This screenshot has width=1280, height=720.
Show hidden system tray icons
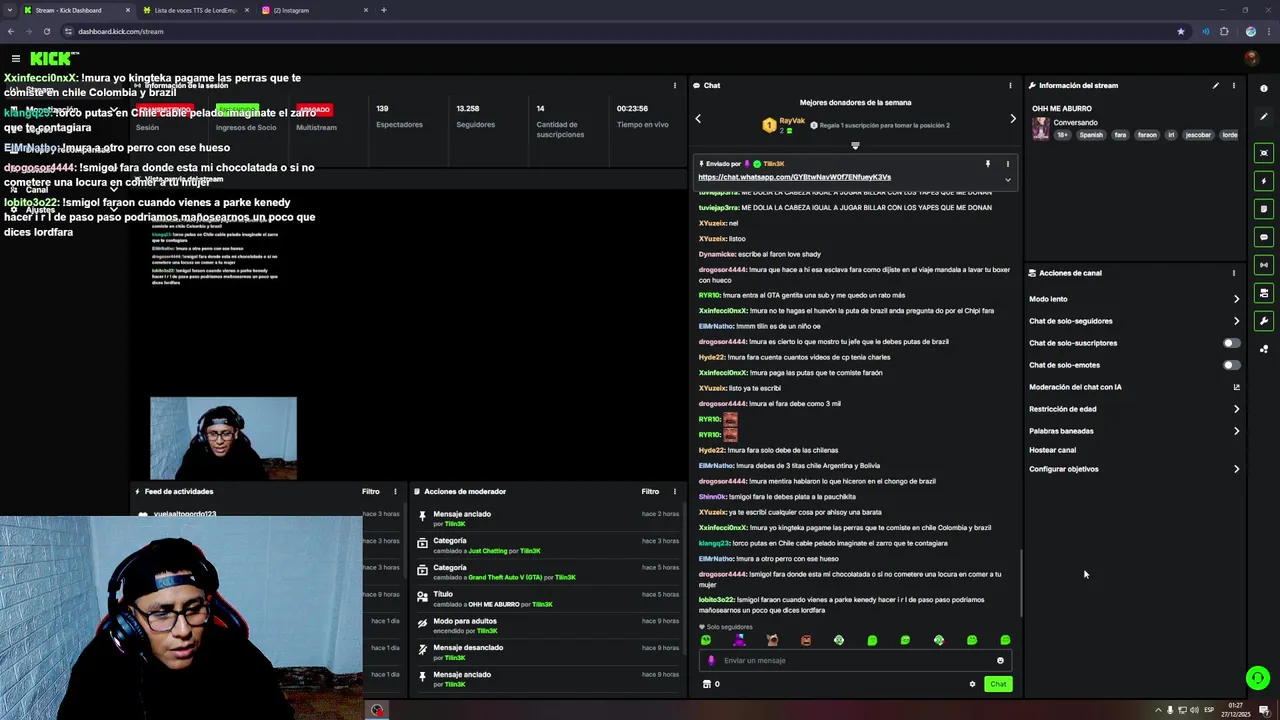1158,710
